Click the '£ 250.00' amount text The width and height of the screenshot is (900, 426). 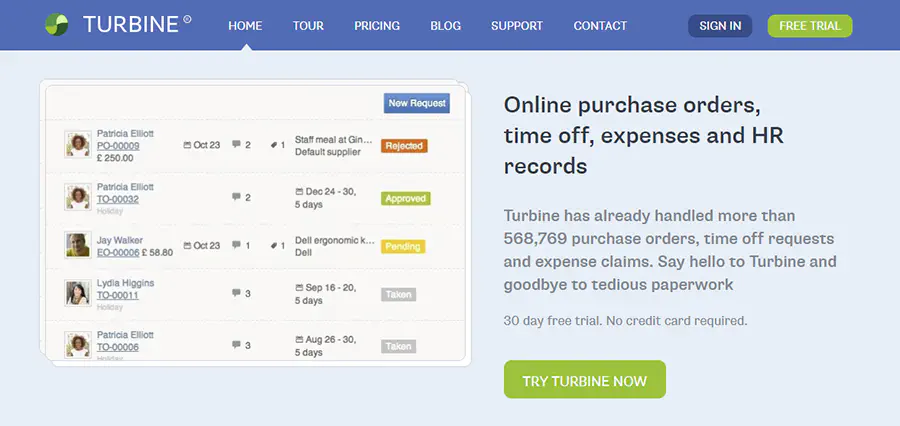[115, 158]
